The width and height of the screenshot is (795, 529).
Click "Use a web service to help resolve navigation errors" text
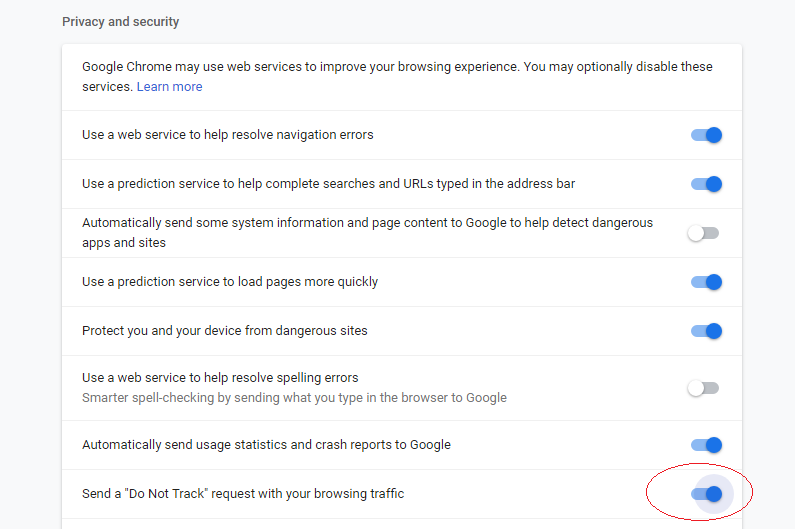pos(228,135)
